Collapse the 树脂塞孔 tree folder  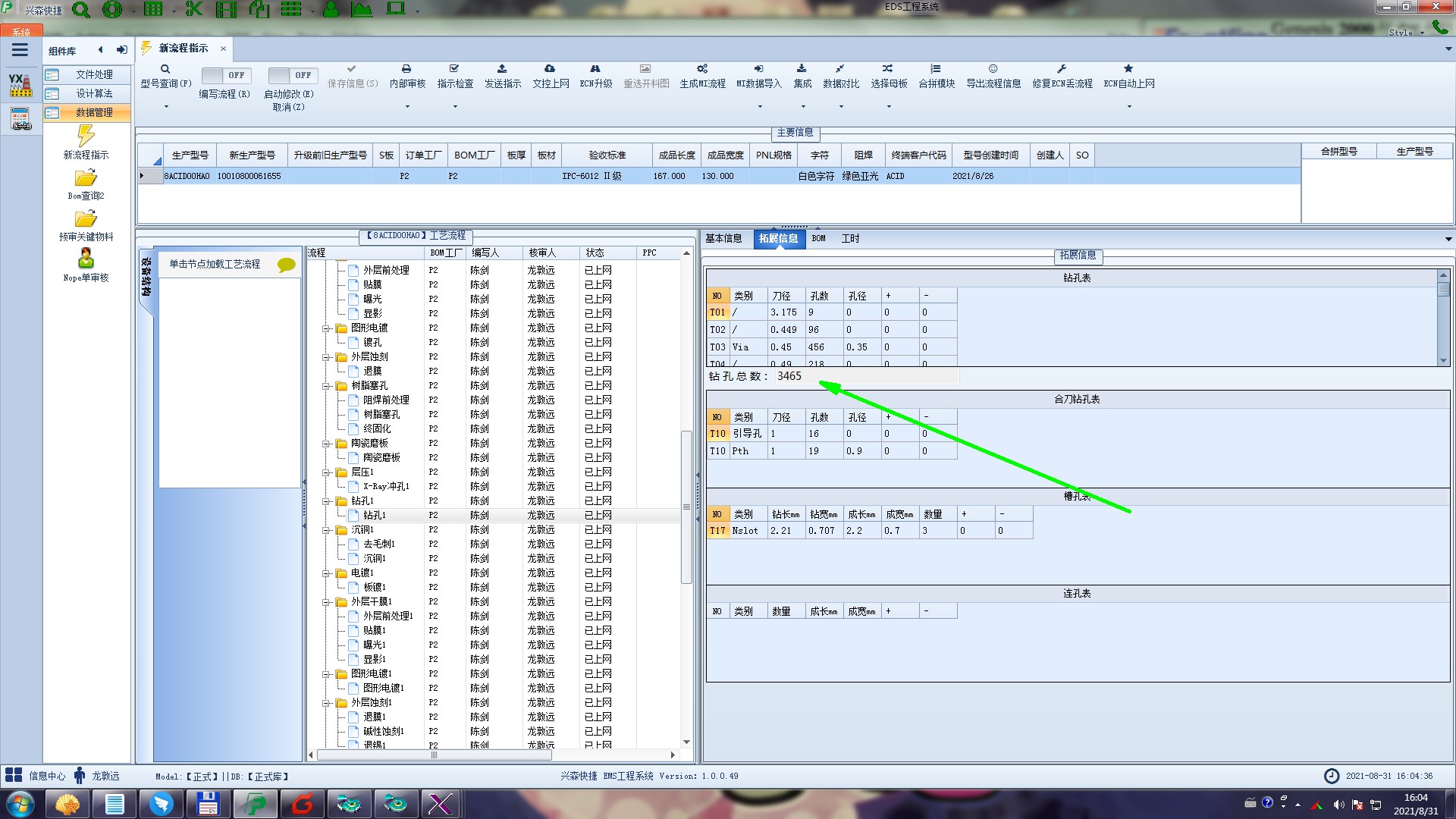point(326,386)
